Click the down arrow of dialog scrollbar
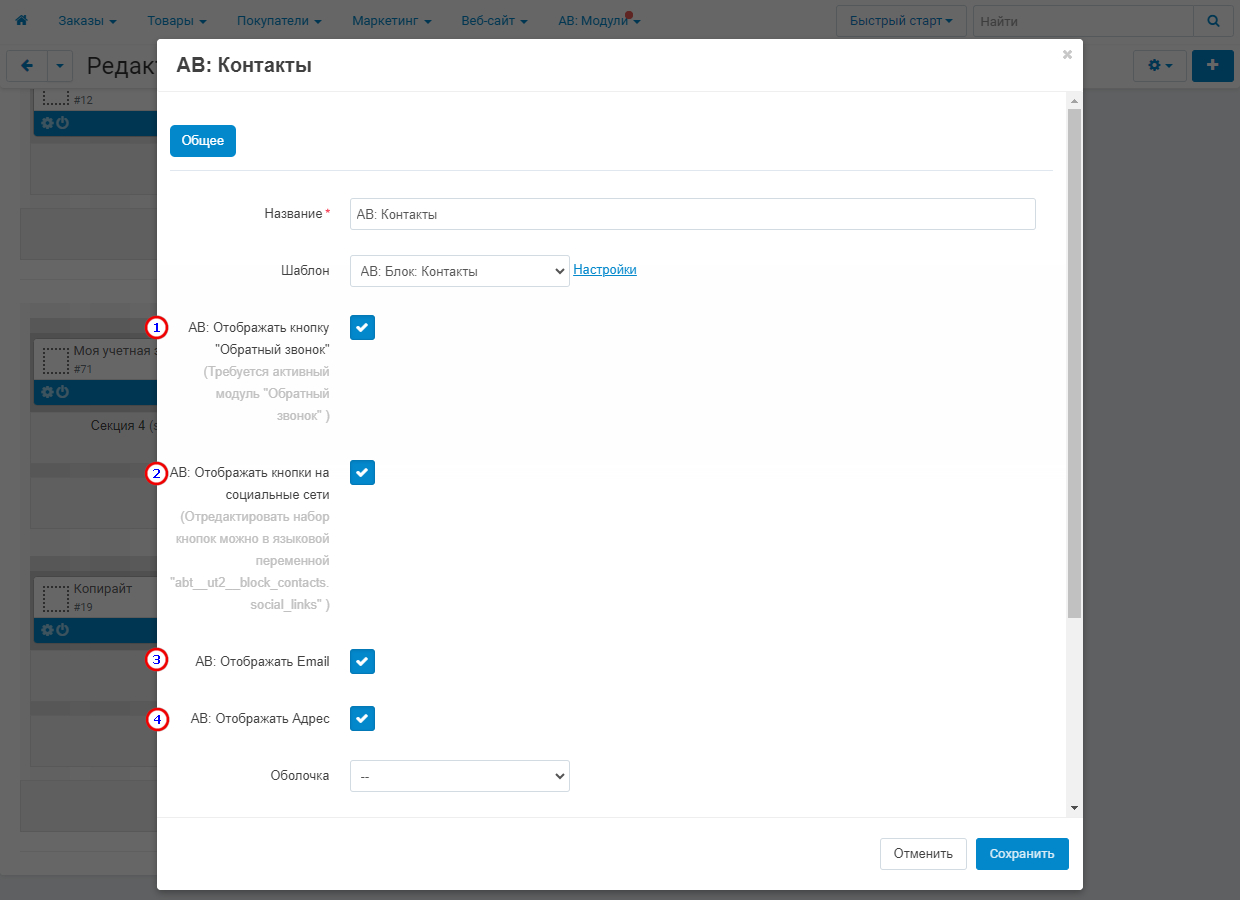Image resolution: width=1240 pixels, height=900 pixels. coord(1074,807)
